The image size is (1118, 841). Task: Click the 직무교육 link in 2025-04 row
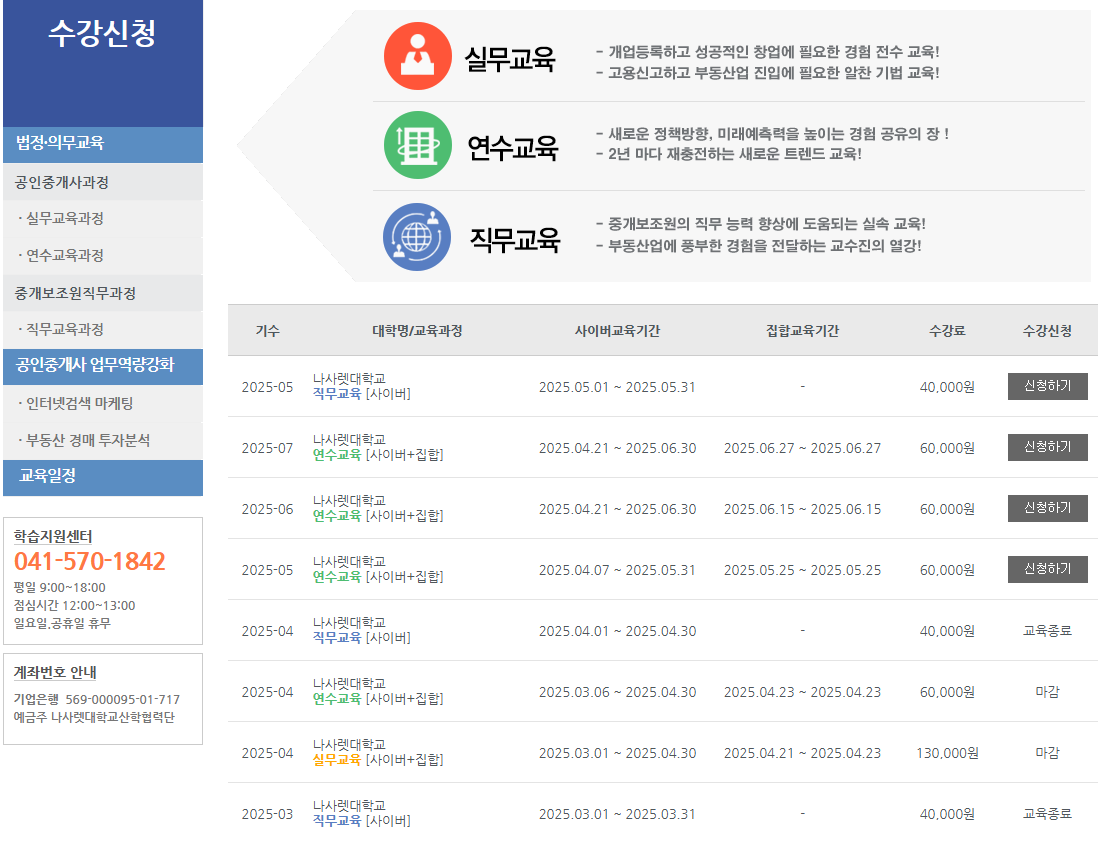(x=336, y=637)
